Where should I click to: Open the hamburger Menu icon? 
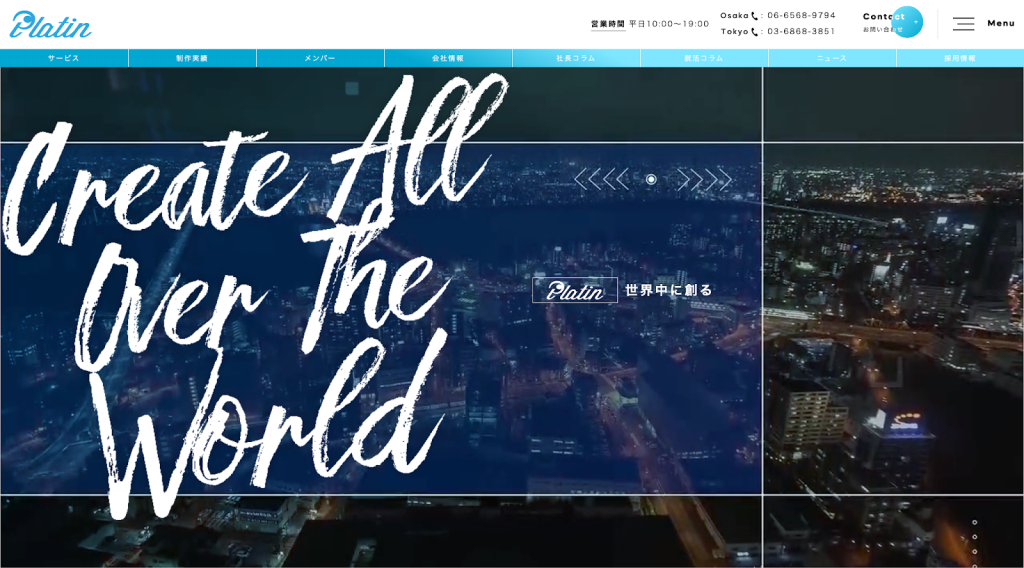click(963, 23)
